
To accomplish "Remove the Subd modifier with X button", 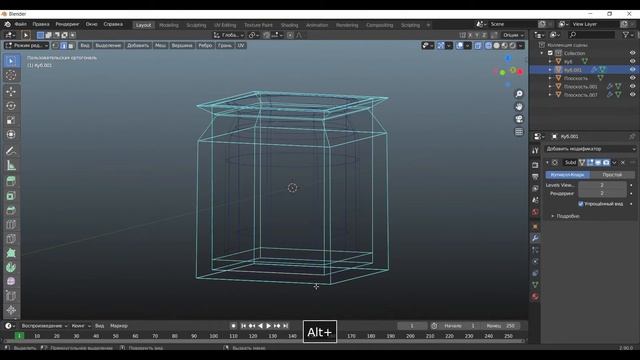I will (623, 162).
